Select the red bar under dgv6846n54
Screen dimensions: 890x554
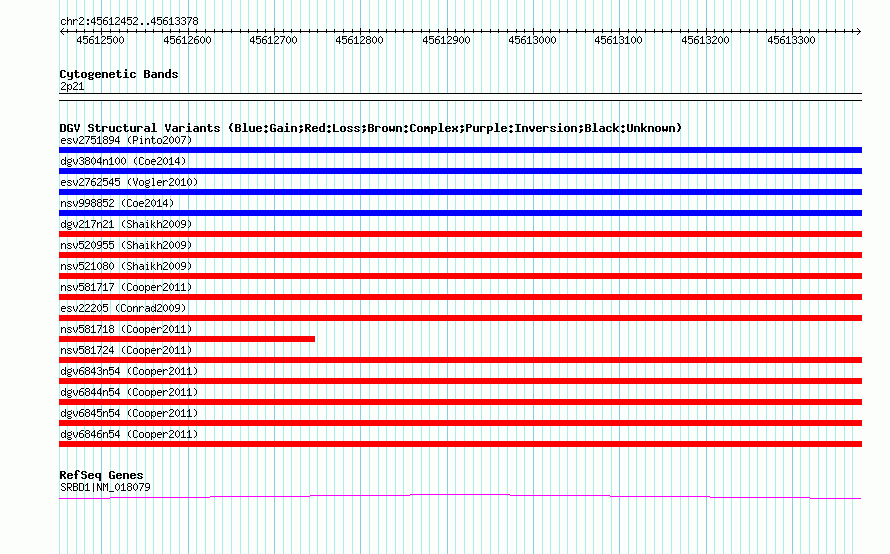pyautogui.click(x=460, y=444)
